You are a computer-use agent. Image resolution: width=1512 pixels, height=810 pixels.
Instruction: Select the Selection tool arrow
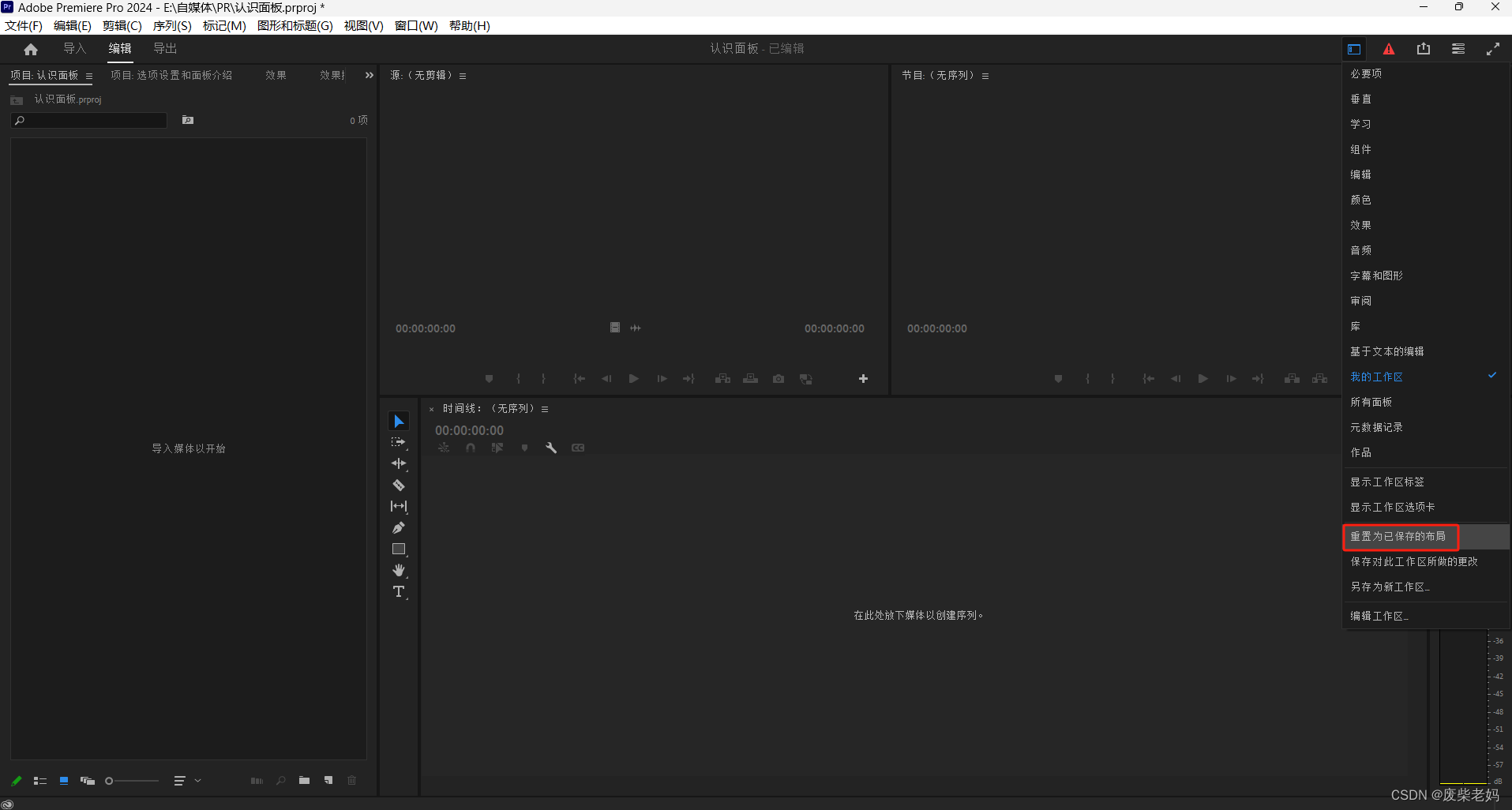(399, 422)
